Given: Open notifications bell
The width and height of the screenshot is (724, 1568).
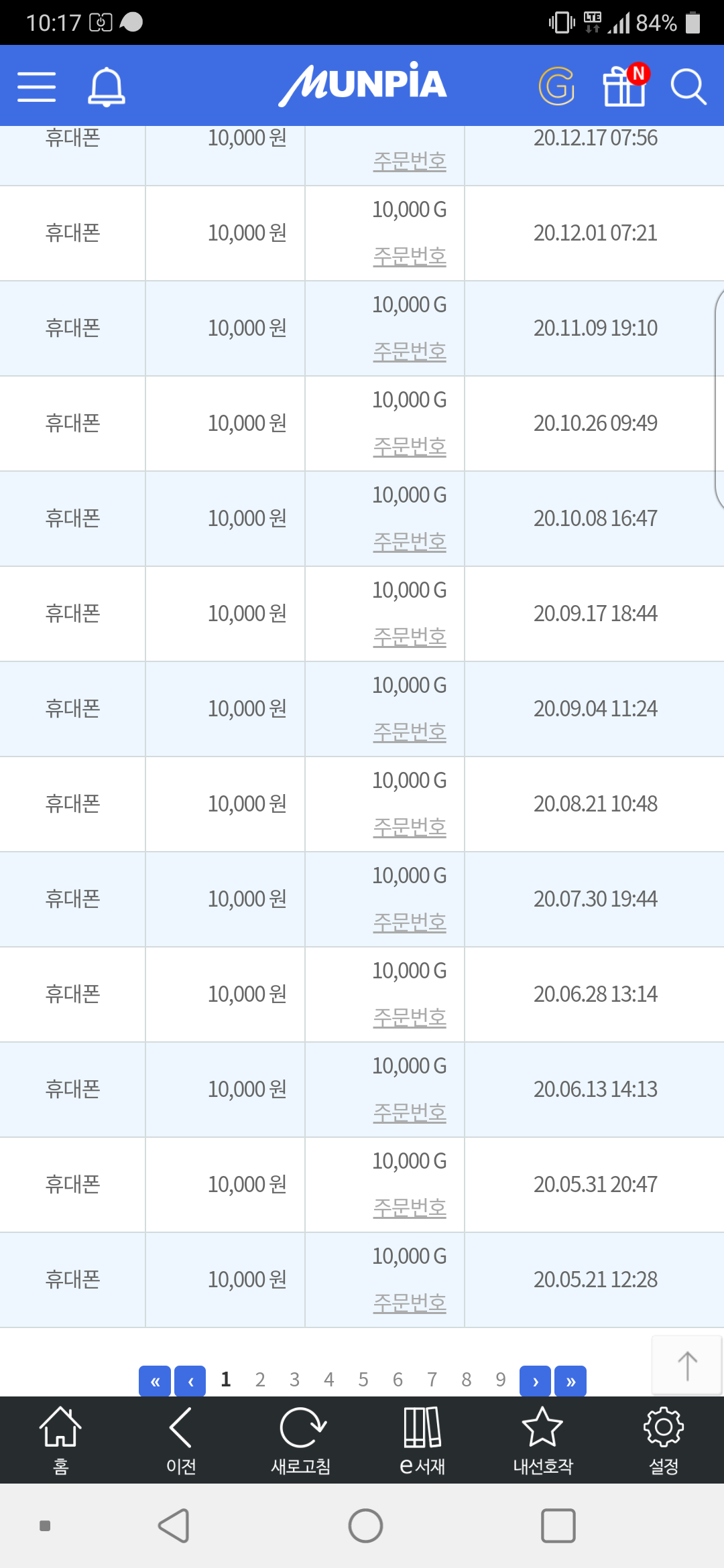Looking at the screenshot, I should pos(107,87).
